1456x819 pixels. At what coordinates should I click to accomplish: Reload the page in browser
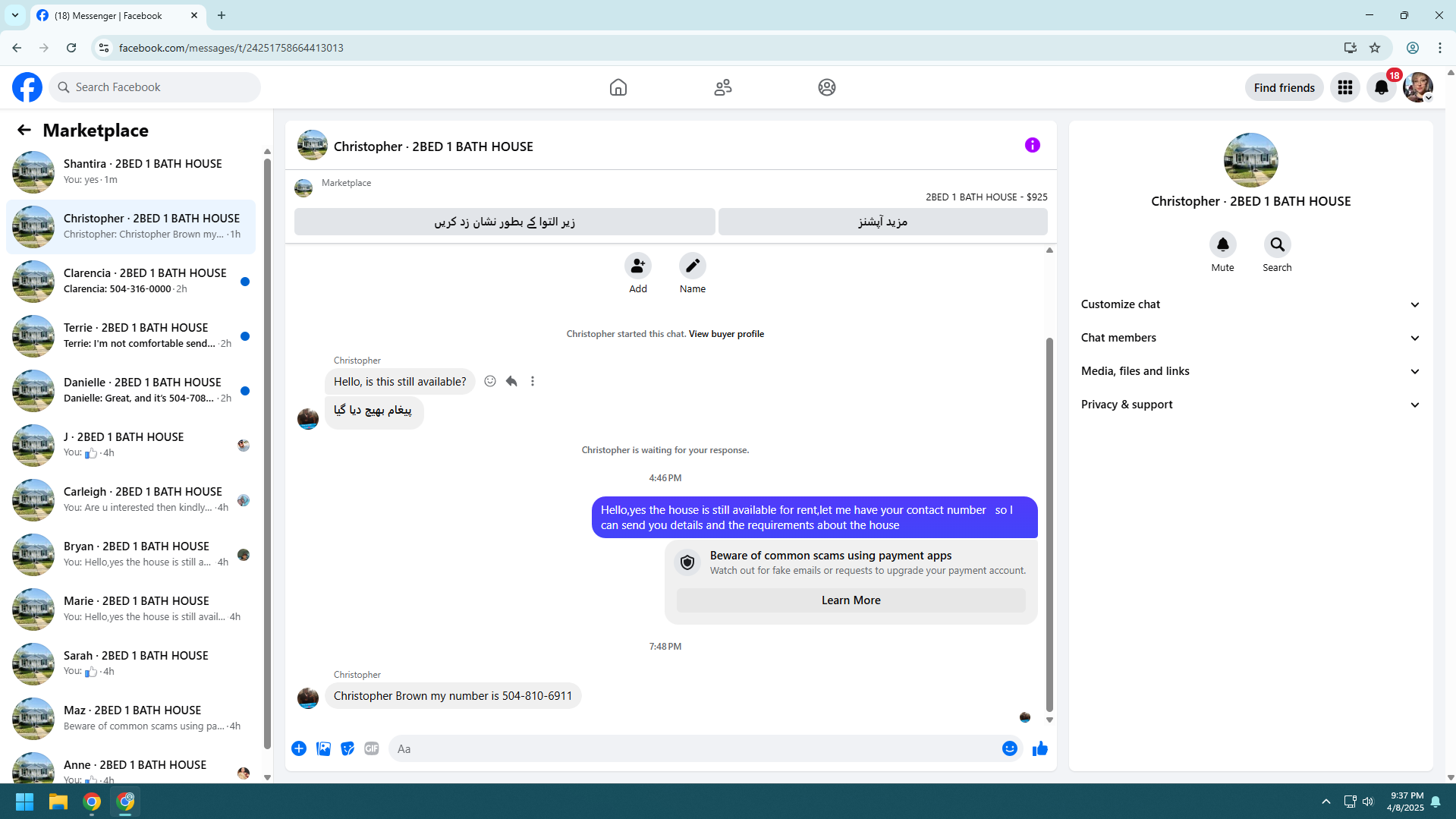point(71,48)
